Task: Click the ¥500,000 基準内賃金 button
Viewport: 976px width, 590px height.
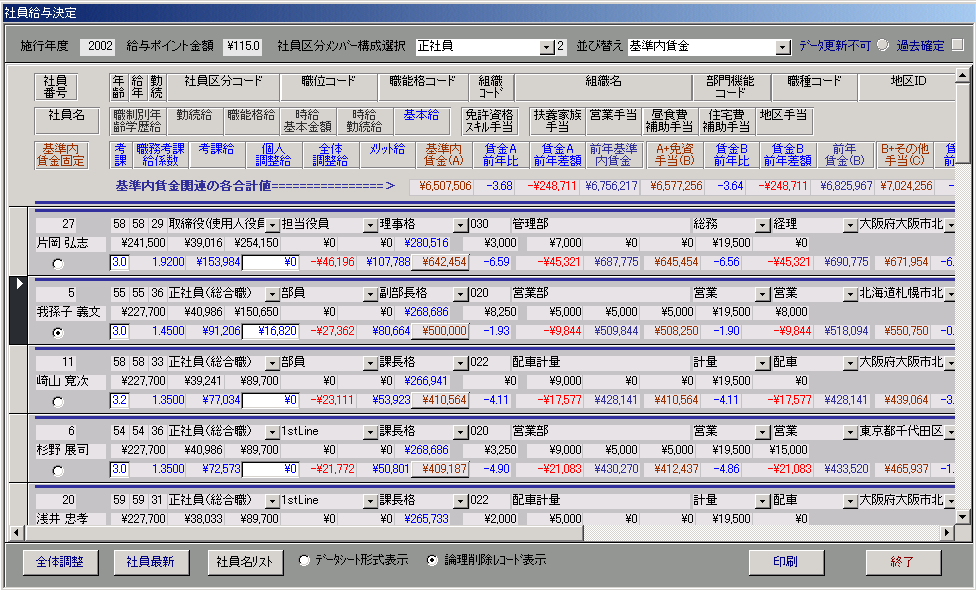Action: coord(441,331)
